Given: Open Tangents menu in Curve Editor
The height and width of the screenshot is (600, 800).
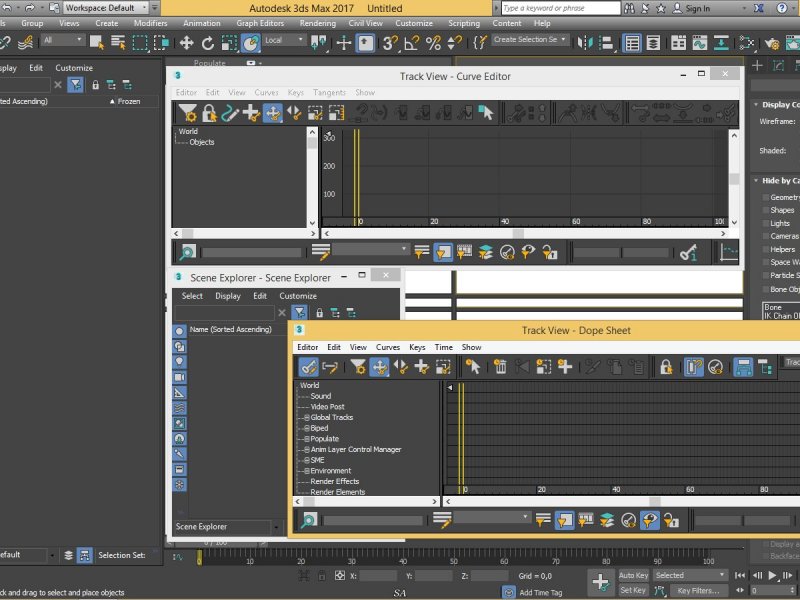Looking at the screenshot, I should click(329, 92).
